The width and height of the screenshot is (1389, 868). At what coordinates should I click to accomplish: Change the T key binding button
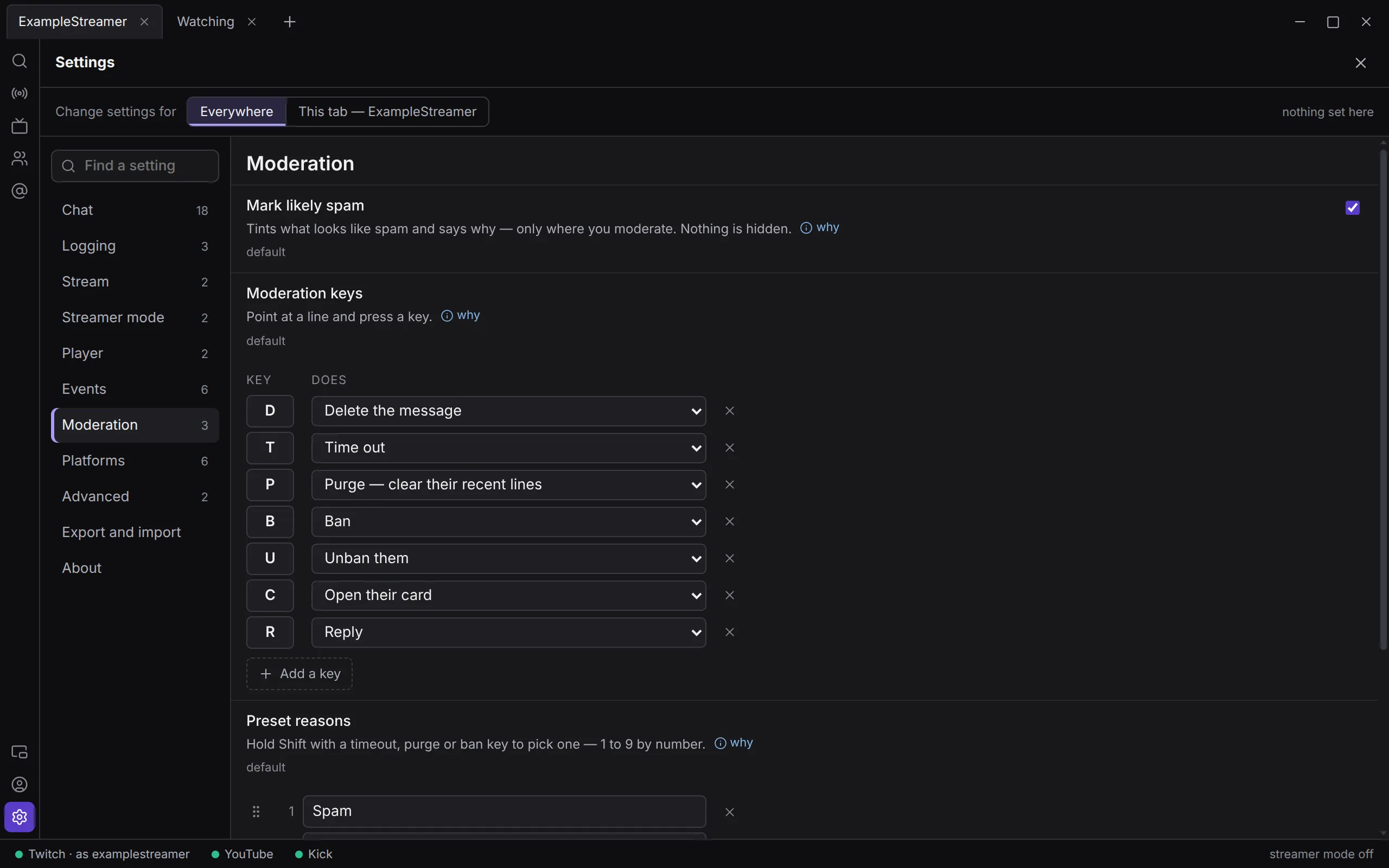(x=270, y=448)
